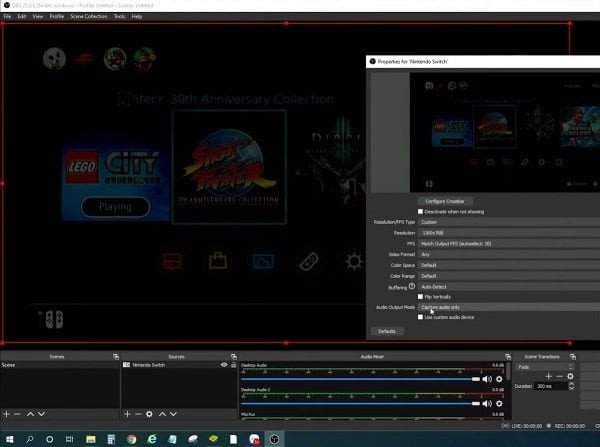The height and width of the screenshot is (447, 600).
Task: Open the Color Range dropdown
Action: click(x=509, y=276)
